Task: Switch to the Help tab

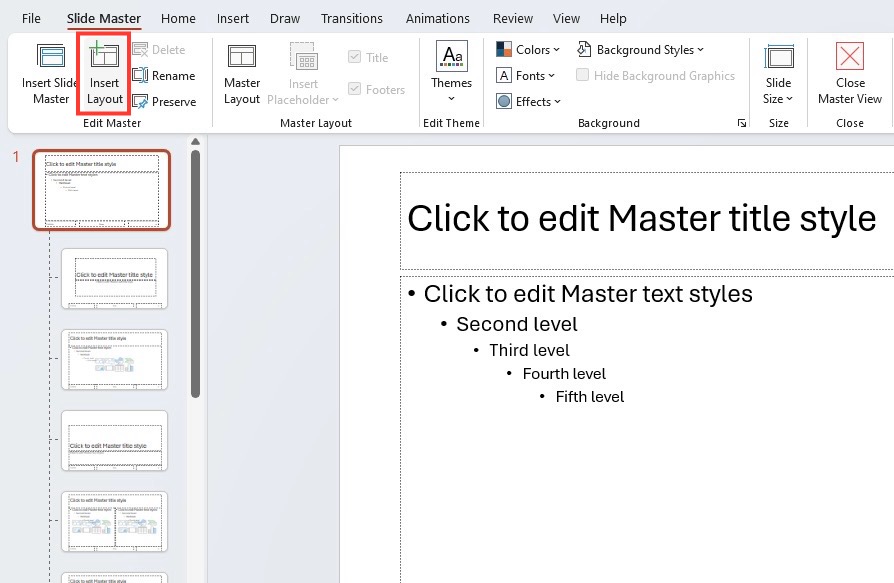Action: [x=613, y=19]
